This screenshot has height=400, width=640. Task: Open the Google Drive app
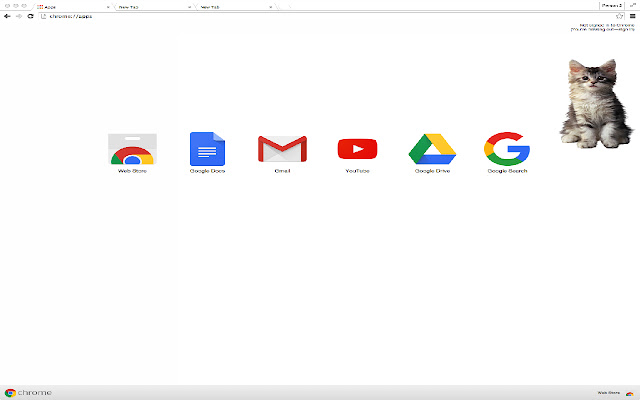[432, 149]
